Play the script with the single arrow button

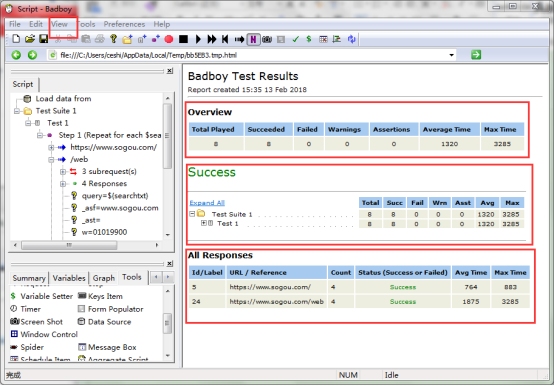pyautogui.click(x=198, y=39)
